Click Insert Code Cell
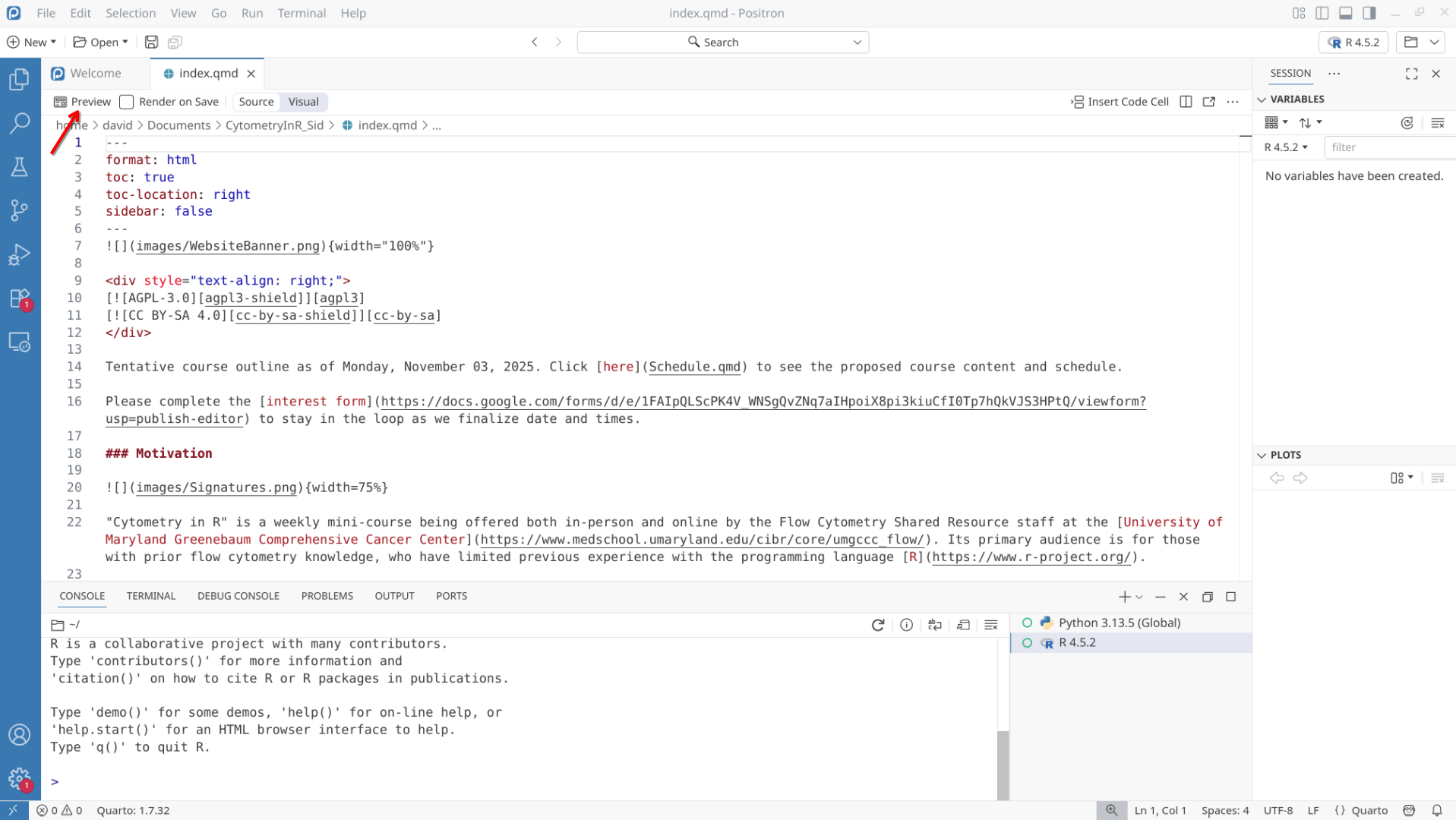 click(1120, 102)
